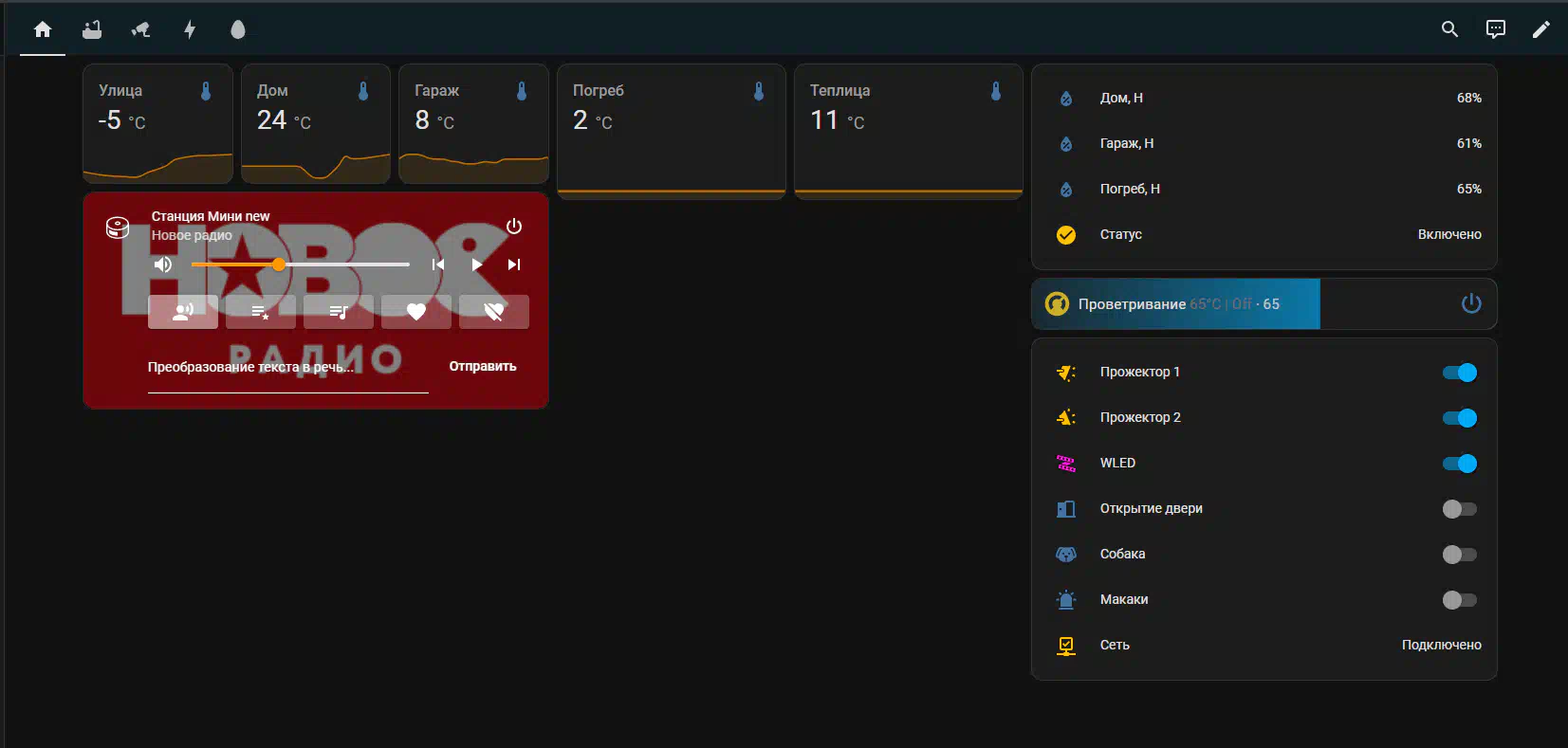
Task: Switch to the egg icon tab
Action: click(238, 29)
